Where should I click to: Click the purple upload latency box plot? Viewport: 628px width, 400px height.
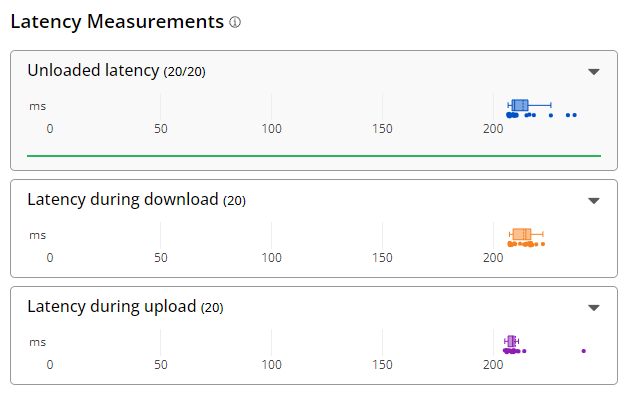point(512,341)
